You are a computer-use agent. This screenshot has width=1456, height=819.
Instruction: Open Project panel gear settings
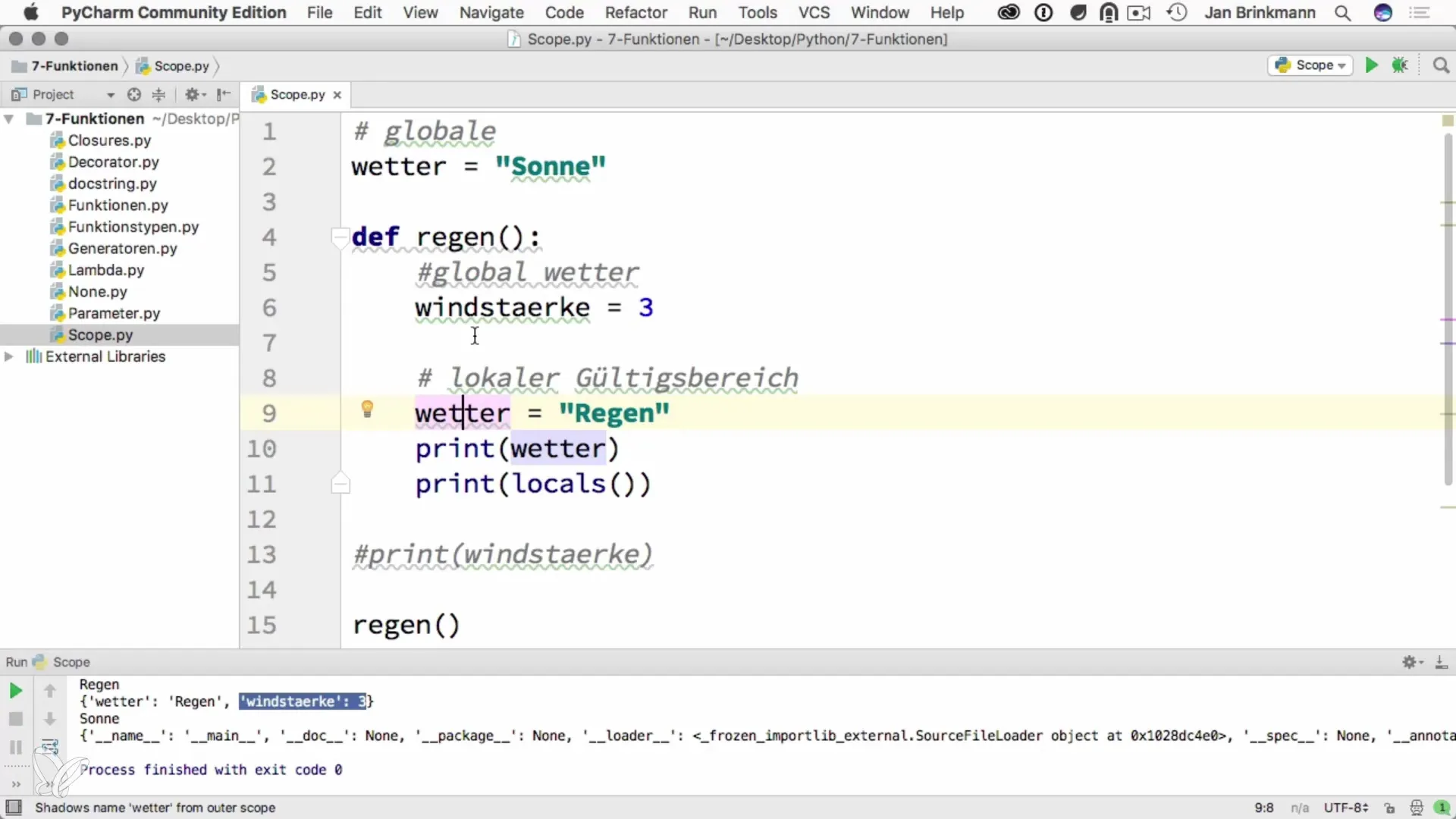196,94
